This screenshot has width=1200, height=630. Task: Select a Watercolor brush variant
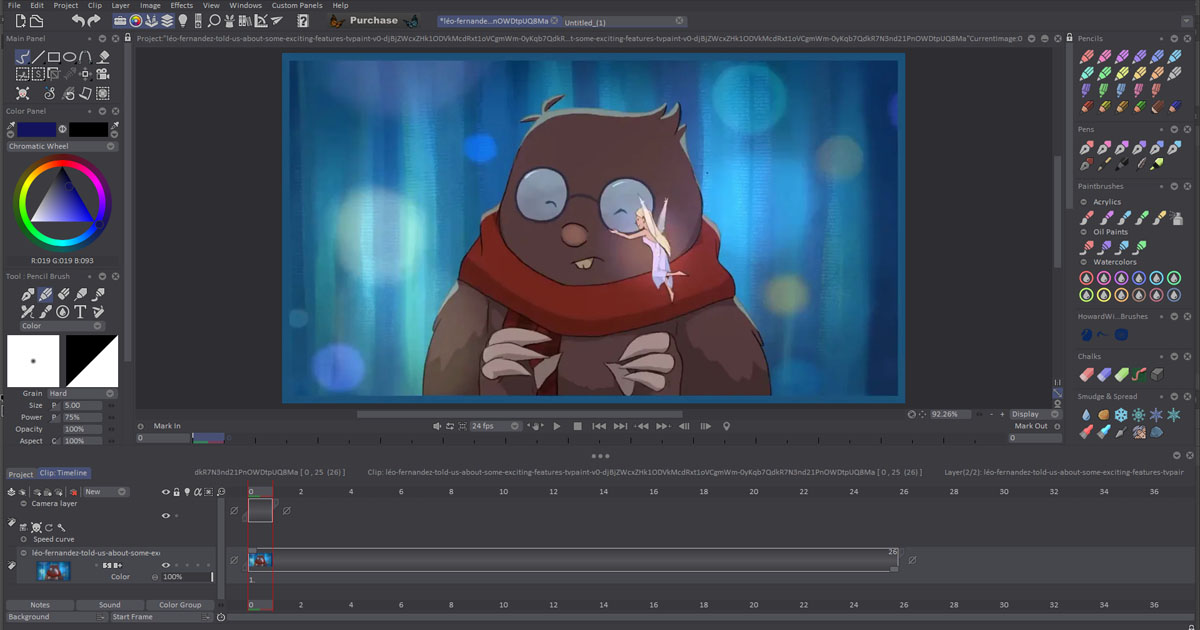pos(1086,277)
